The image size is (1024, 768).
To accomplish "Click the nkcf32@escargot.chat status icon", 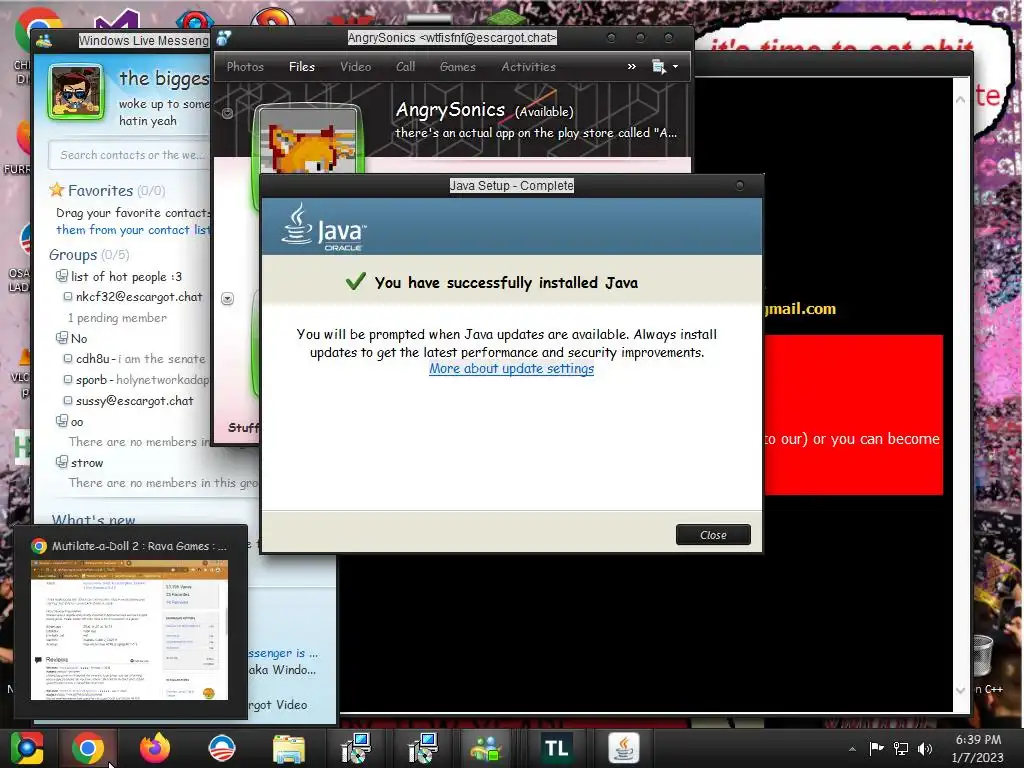I will (67, 296).
